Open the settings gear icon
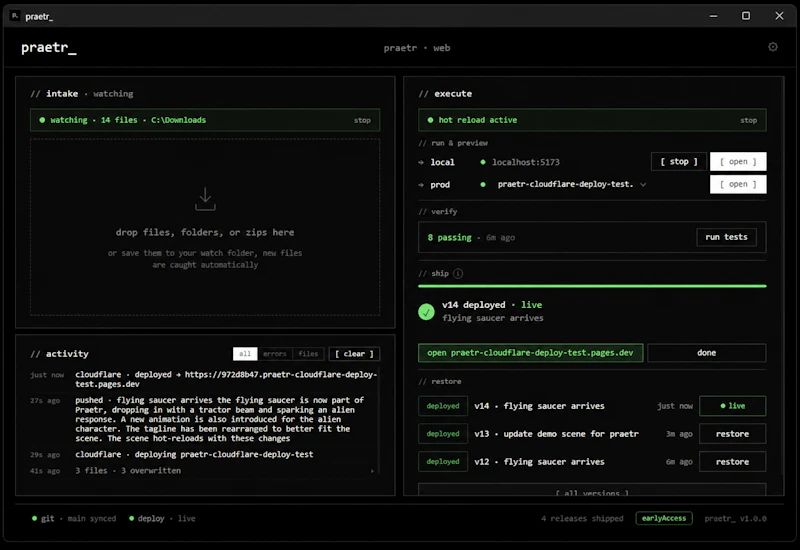The width and height of the screenshot is (800, 550). tap(773, 47)
